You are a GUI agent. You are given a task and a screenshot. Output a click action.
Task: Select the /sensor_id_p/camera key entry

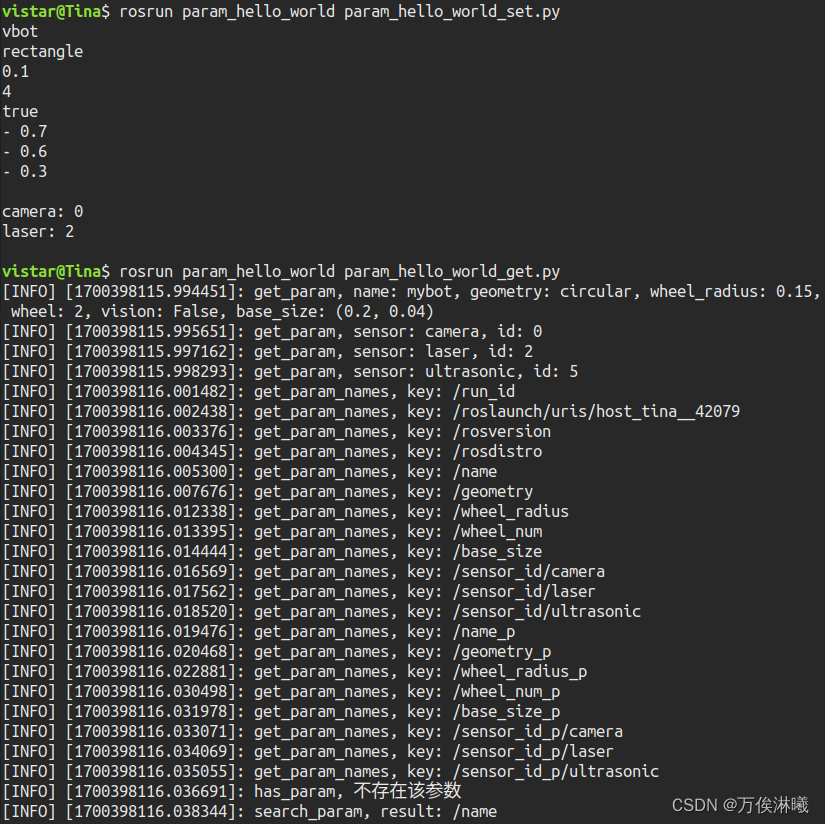click(x=538, y=732)
